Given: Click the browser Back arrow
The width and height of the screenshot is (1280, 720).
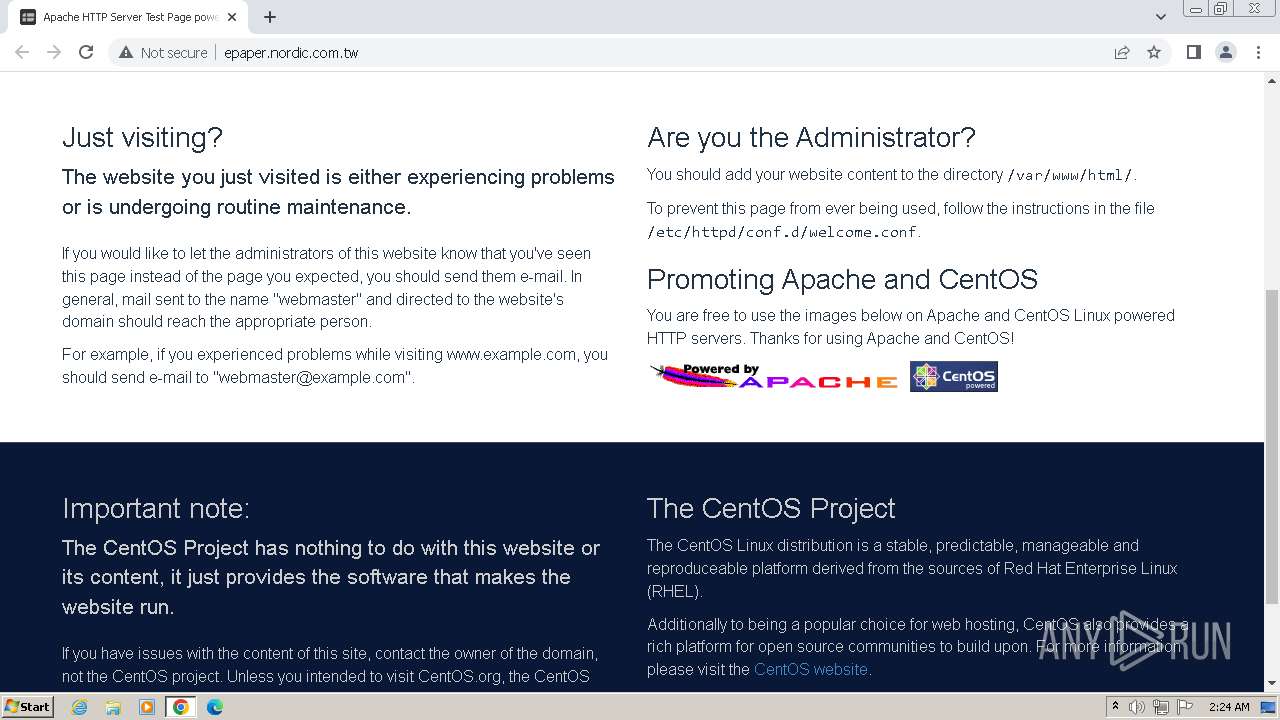Looking at the screenshot, I should point(22,52).
